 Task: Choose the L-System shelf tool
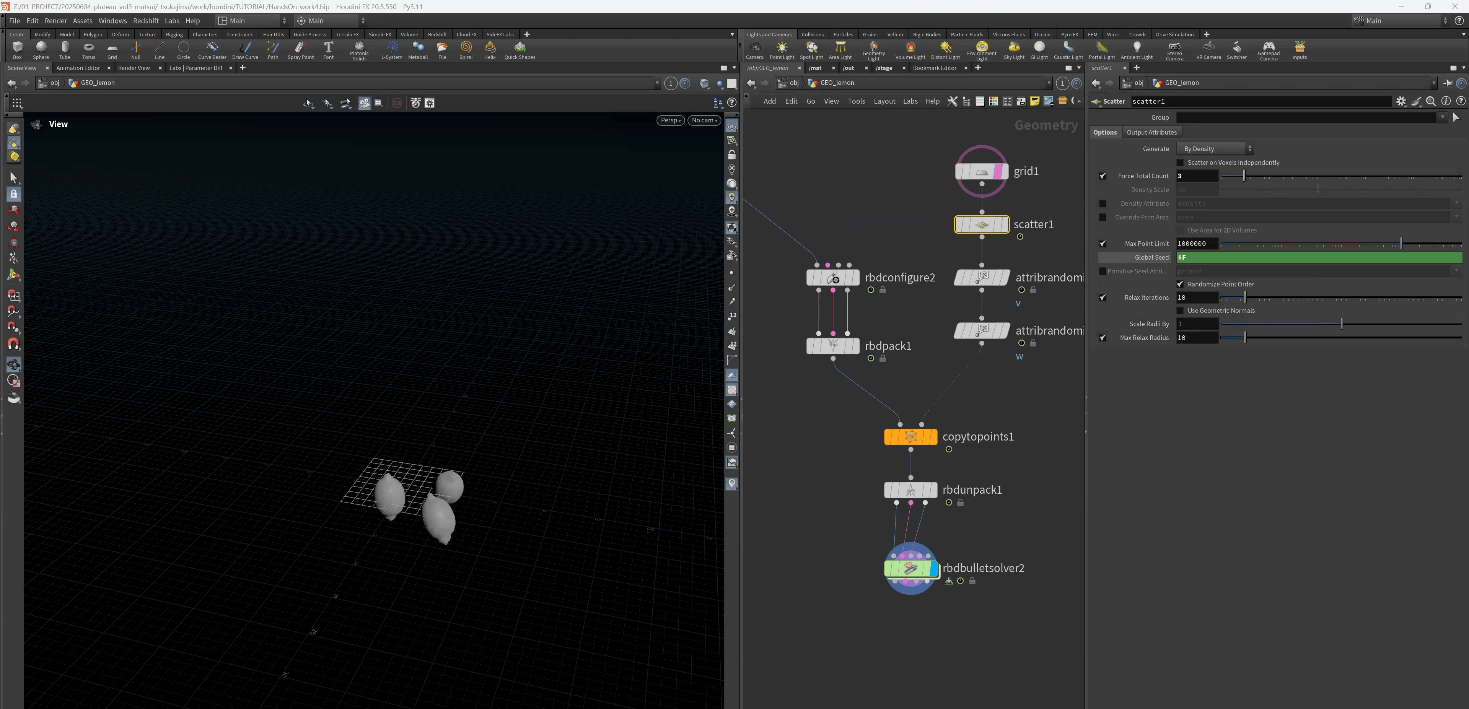(x=392, y=49)
